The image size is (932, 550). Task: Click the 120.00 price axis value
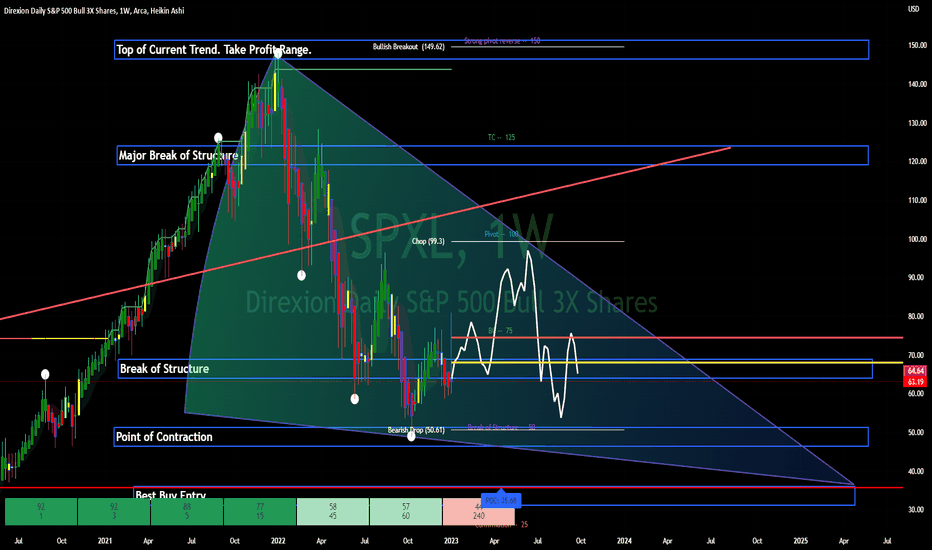(x=917, y=161)
